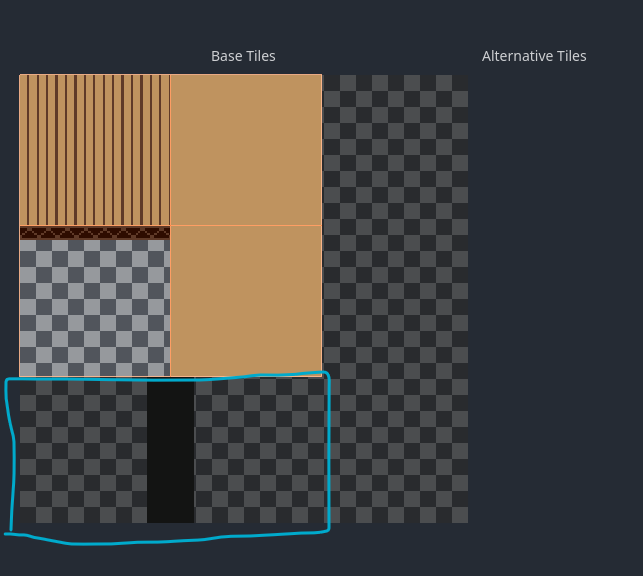Click the Base Tiles heading

click(243, 56)
